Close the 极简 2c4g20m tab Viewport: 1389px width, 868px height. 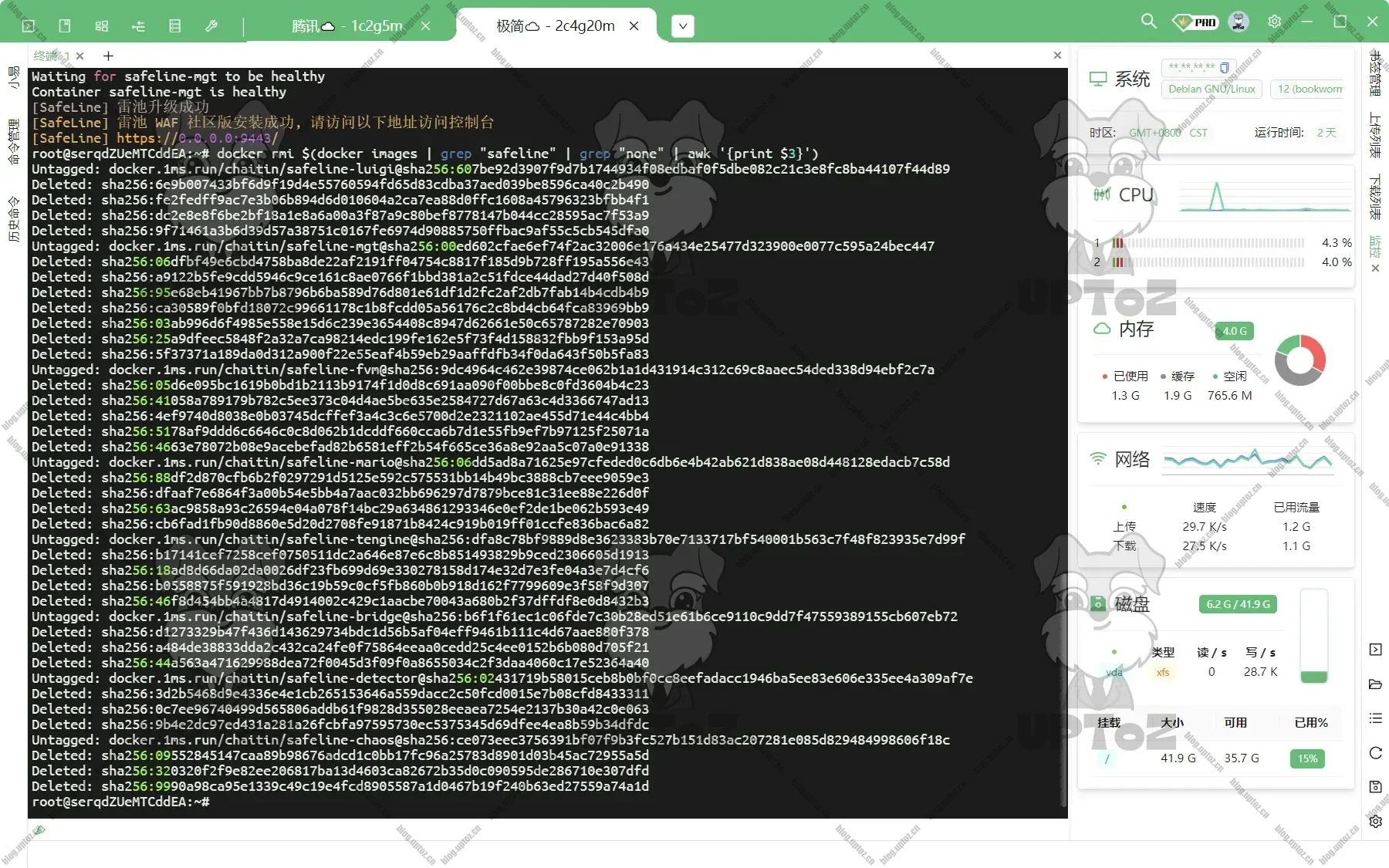(634, 26)
